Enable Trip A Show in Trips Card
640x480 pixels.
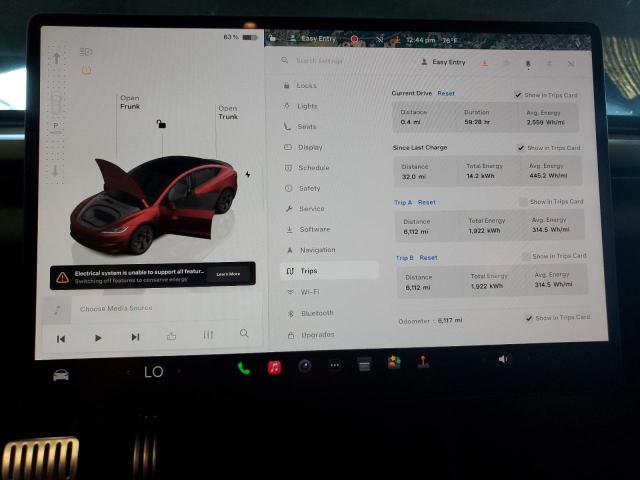pyautogui.click(x=523, y=202)
